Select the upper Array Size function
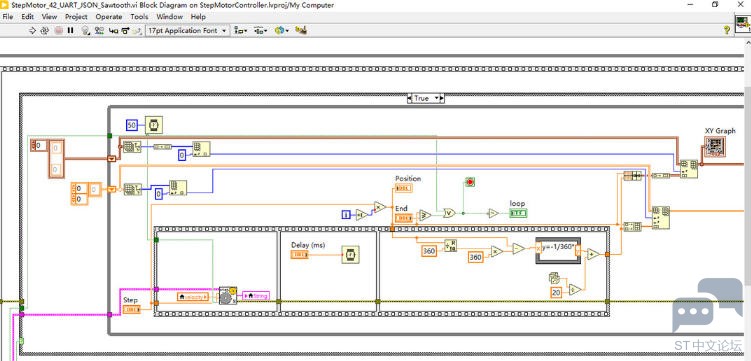The width and height of the screenshot is (751, 361). pyautogui.click(x=131, y=147)
